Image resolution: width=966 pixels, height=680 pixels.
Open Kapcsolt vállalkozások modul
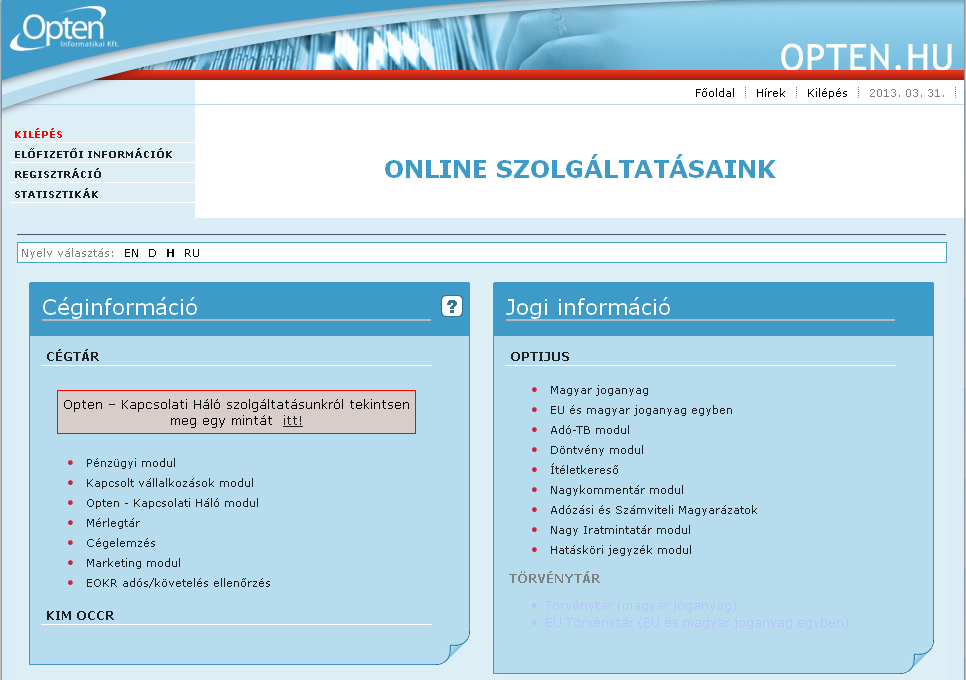pyautogui.click(x=169, y=483)
